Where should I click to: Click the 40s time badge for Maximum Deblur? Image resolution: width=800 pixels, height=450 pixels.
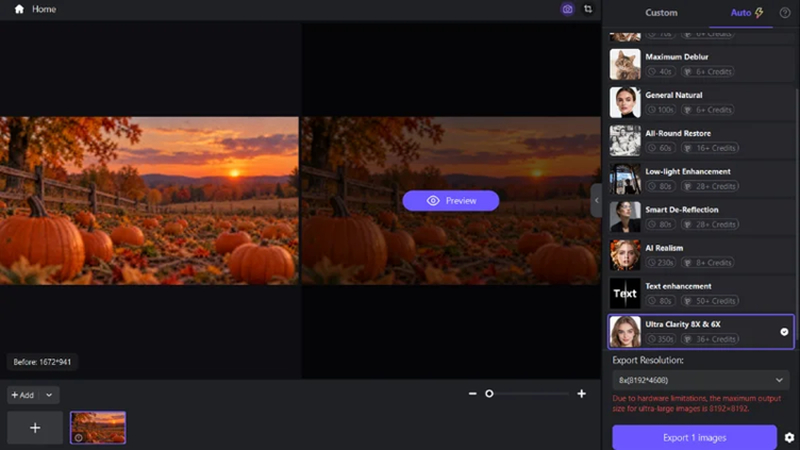click(661, 71)
